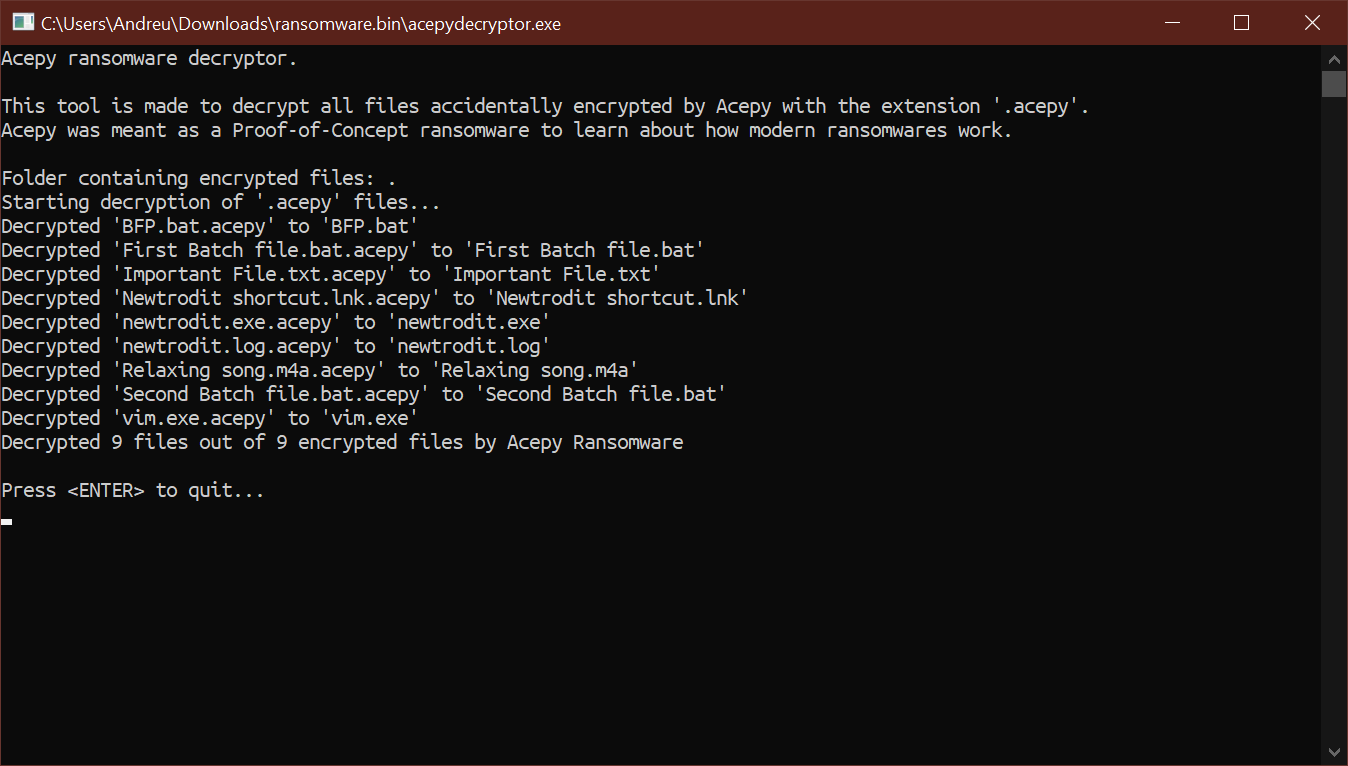Click the 'Decrypted 9 files out of 9' summary

coord(342,441)
